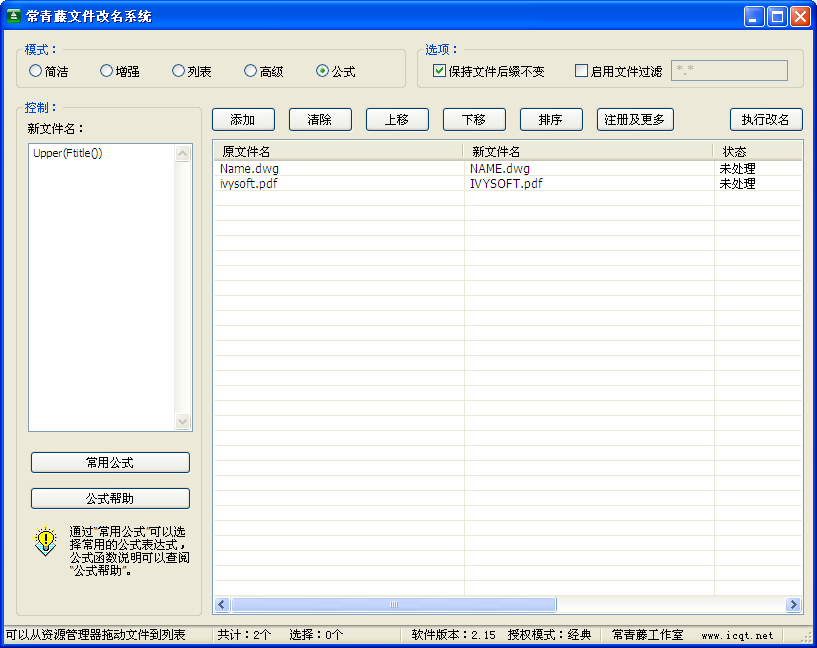Click 共计：2个 status text

[x=244, y=635]
